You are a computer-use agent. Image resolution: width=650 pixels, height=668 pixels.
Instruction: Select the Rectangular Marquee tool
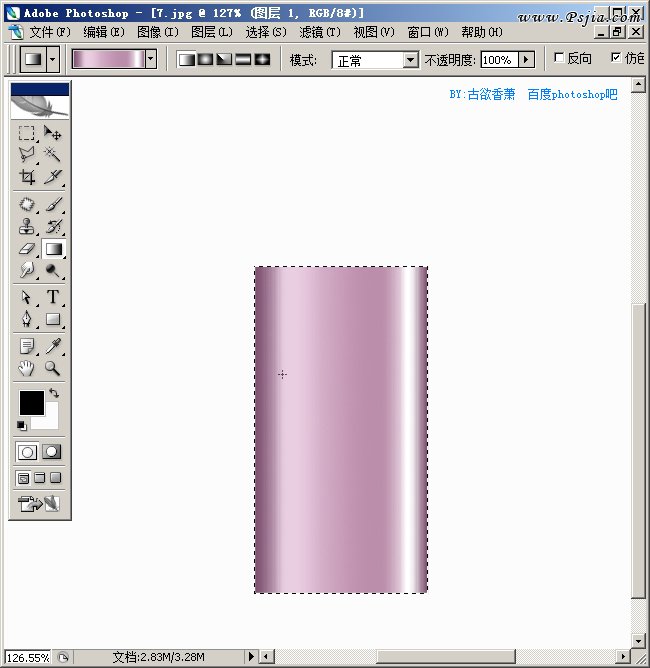pyautogui.click(x=26, y=133)
